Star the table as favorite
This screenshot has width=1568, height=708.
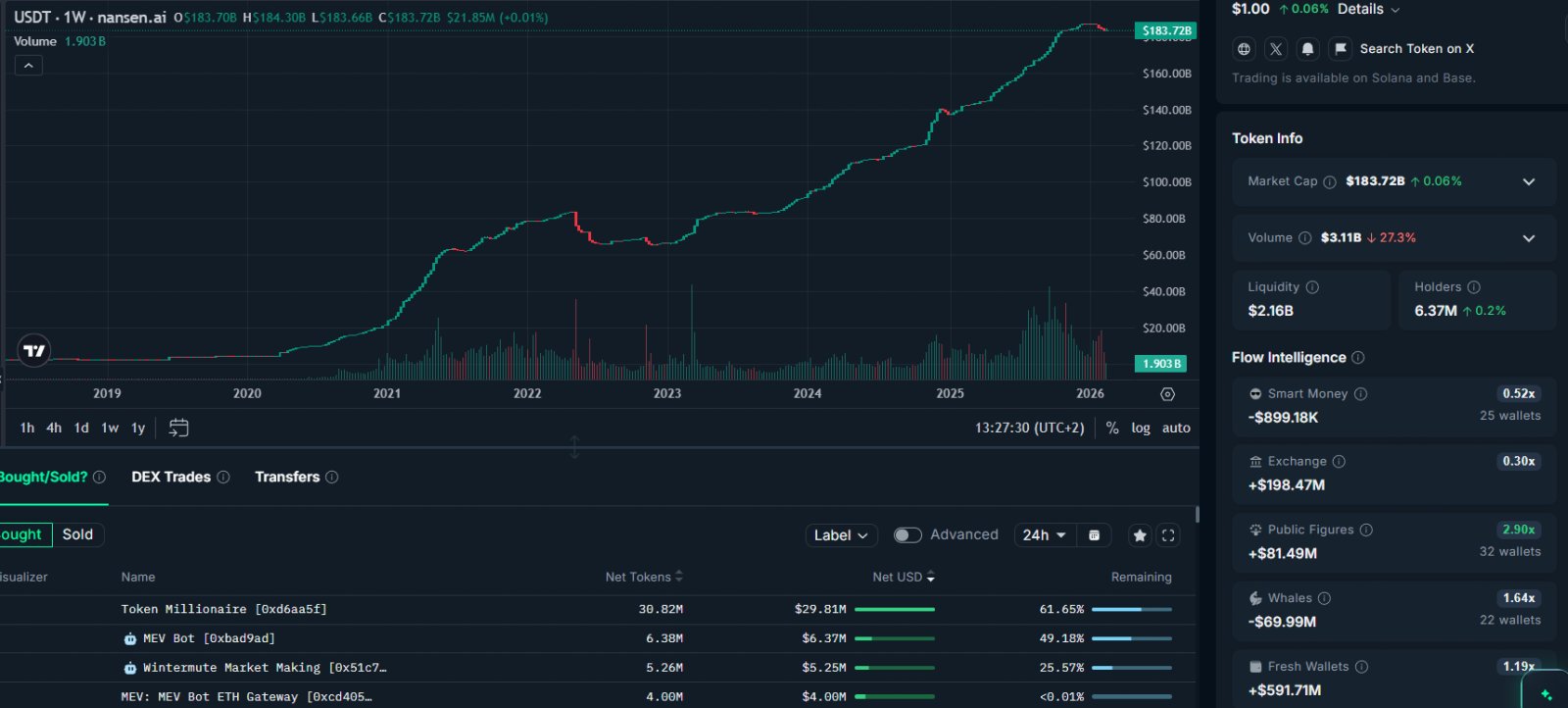pos(1139,535)
